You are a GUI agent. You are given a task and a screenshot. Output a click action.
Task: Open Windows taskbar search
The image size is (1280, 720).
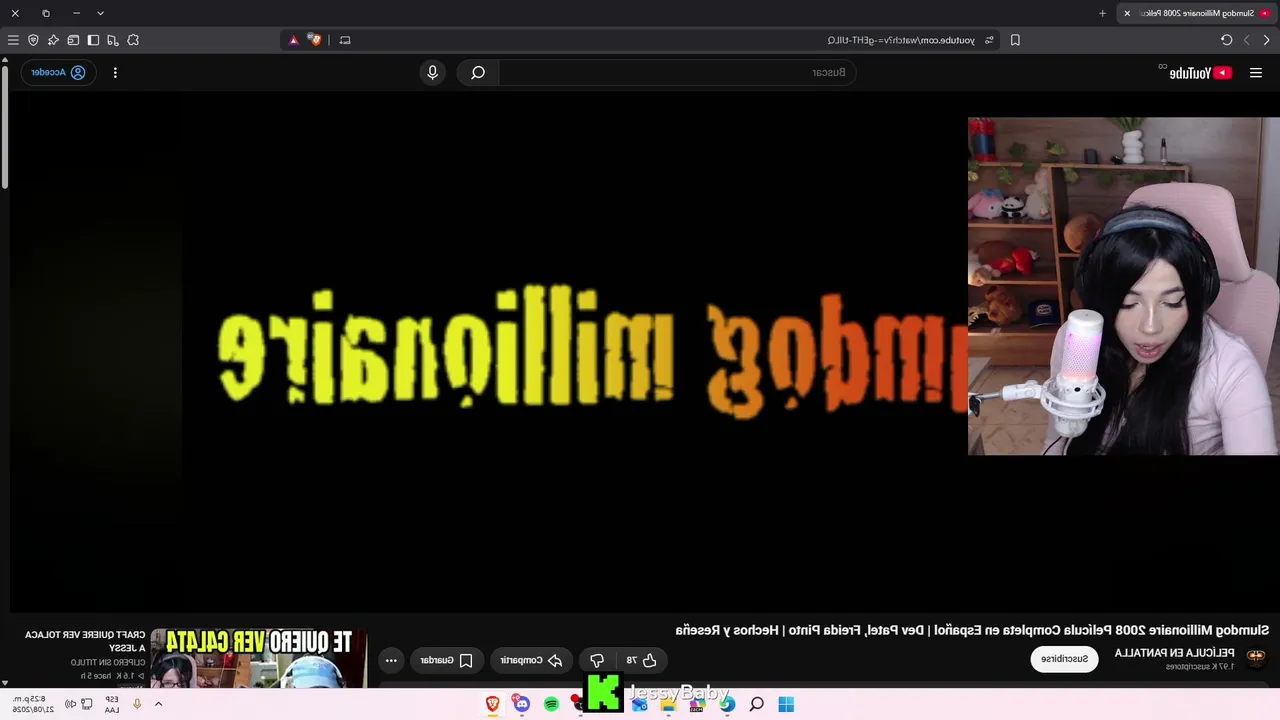click(x=757, y=704)
